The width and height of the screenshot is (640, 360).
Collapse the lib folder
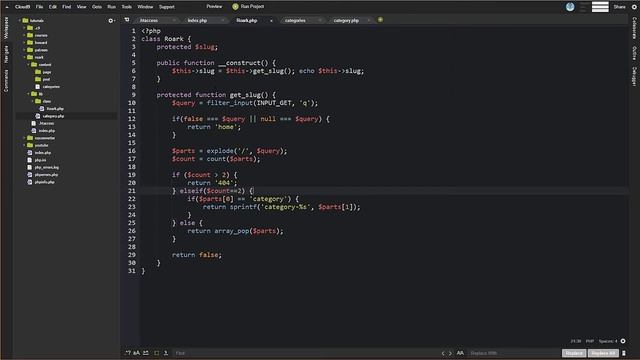(28, 94)
